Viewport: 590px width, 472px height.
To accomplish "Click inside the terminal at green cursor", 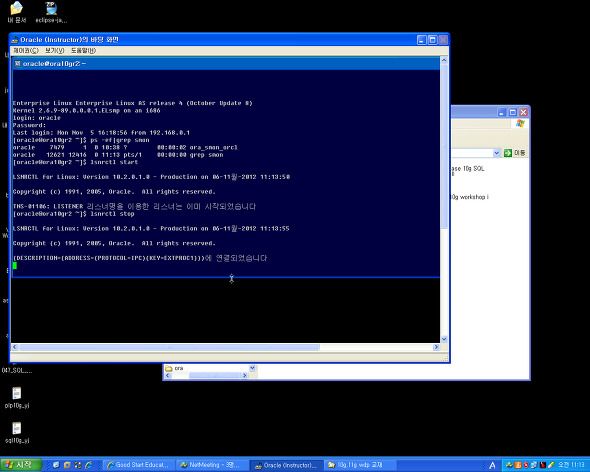I will (15, 266).
